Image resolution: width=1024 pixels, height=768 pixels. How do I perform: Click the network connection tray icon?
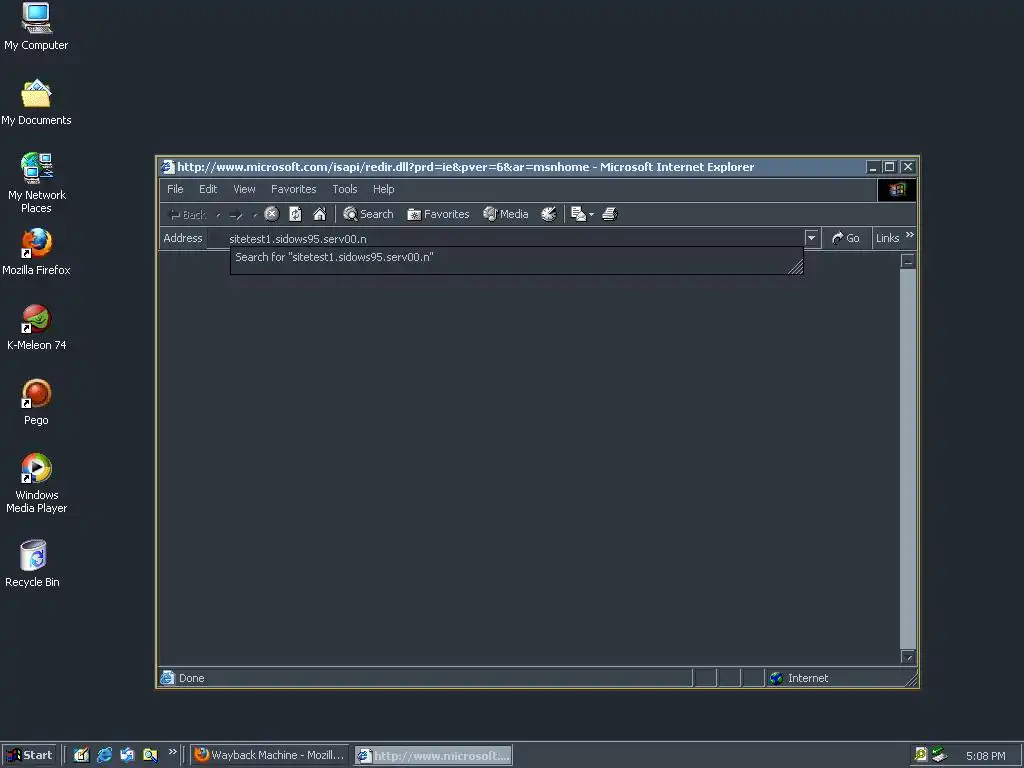[939, 755]
